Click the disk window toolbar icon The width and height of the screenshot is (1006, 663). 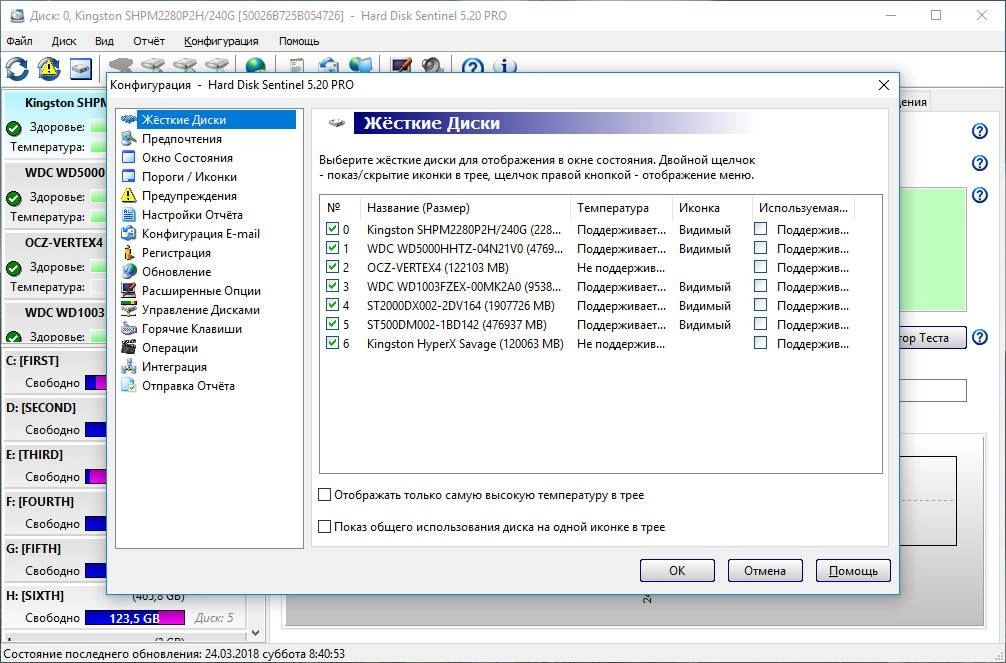point(81,68)
